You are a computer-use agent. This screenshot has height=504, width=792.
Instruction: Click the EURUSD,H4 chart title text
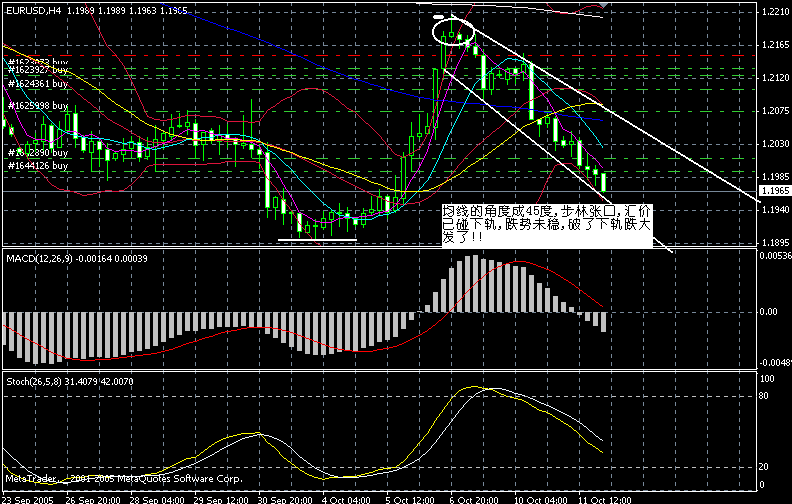coord(33,11)
